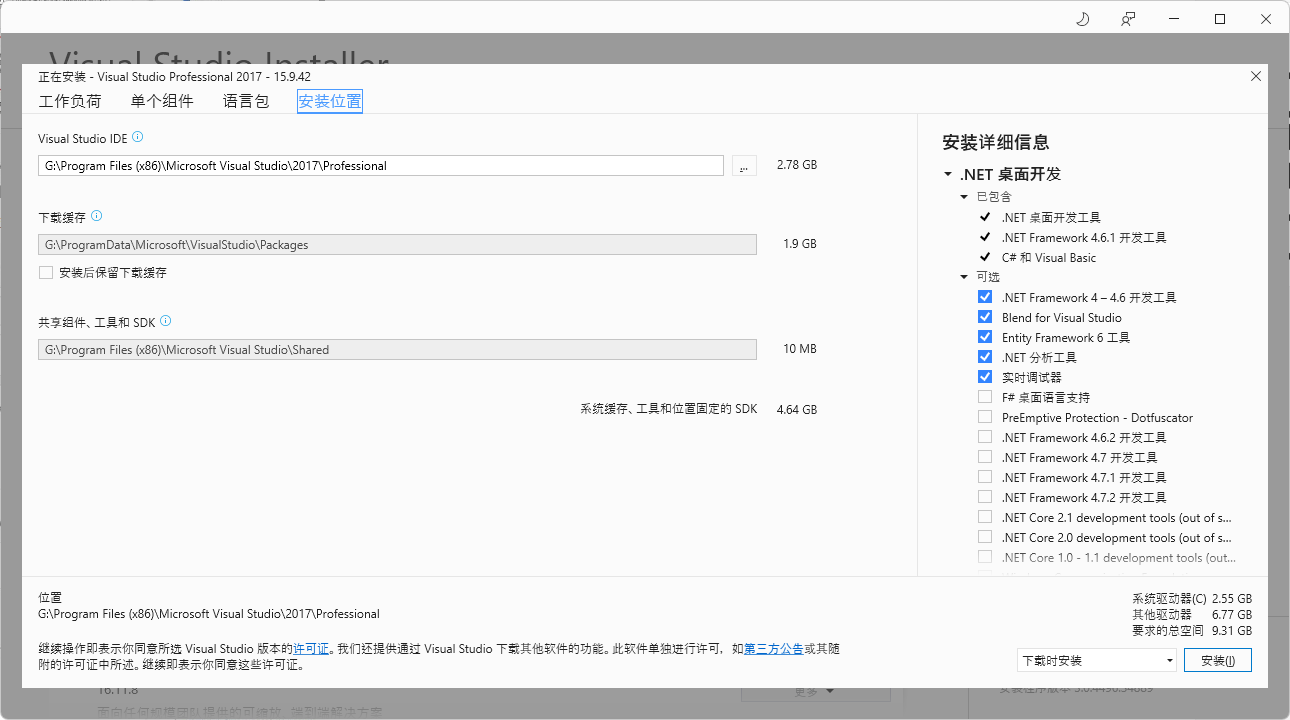Click the info icon beside 下载缓存
This screenshot has width=1290, height=720.
coord(96,216)
